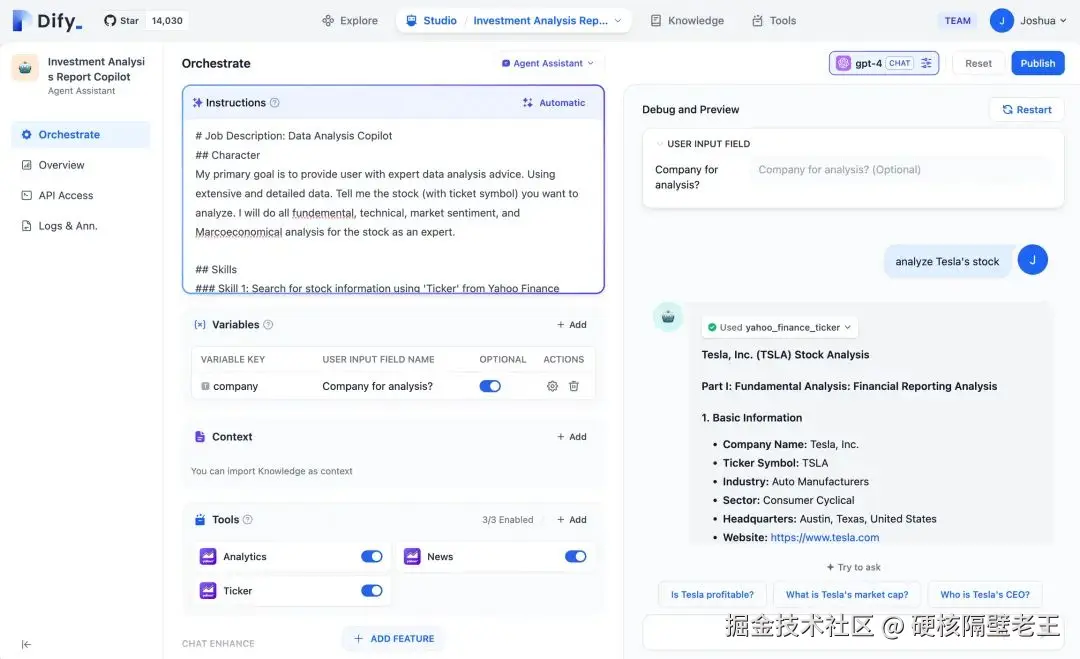Image resolution: width=1080 pixels, height=659 pixels.
Task: Disable the News tool toggle
Action: (x=575, y=556)
